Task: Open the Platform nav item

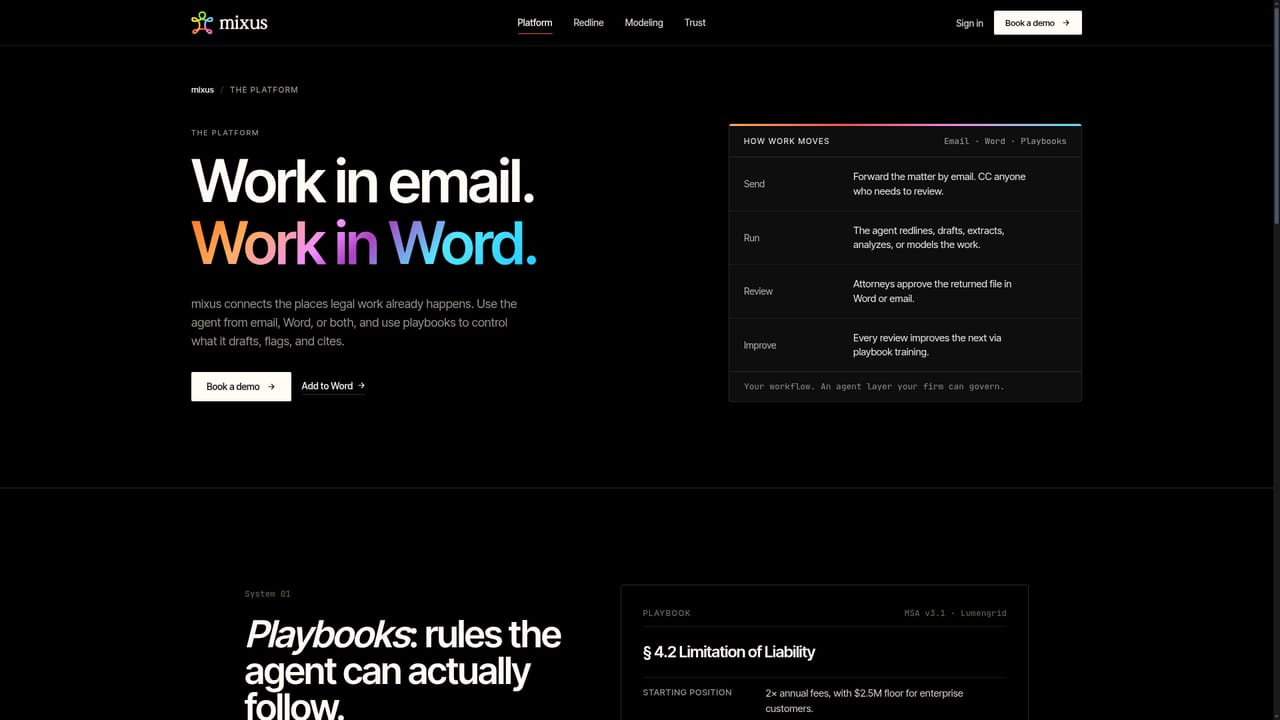Action: 535,22
